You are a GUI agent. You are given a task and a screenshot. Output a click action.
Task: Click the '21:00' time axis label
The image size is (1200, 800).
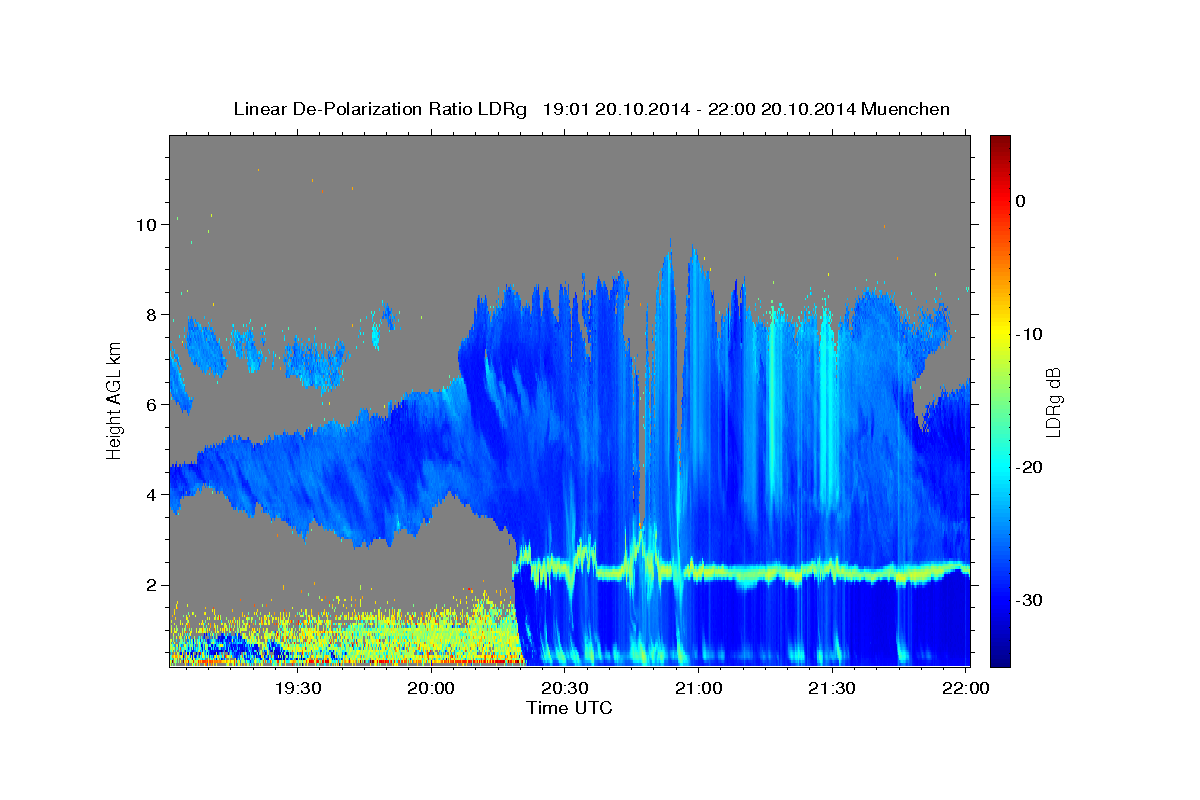point(698,688)
